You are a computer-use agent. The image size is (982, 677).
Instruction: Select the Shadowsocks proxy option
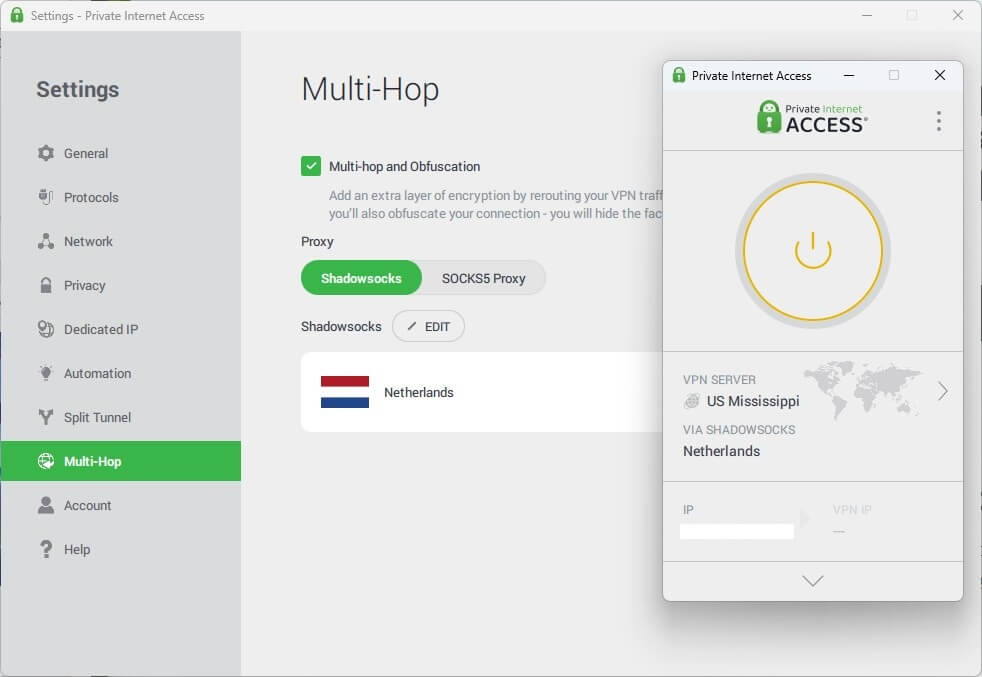pyautogui.click(x=361, y=278)
